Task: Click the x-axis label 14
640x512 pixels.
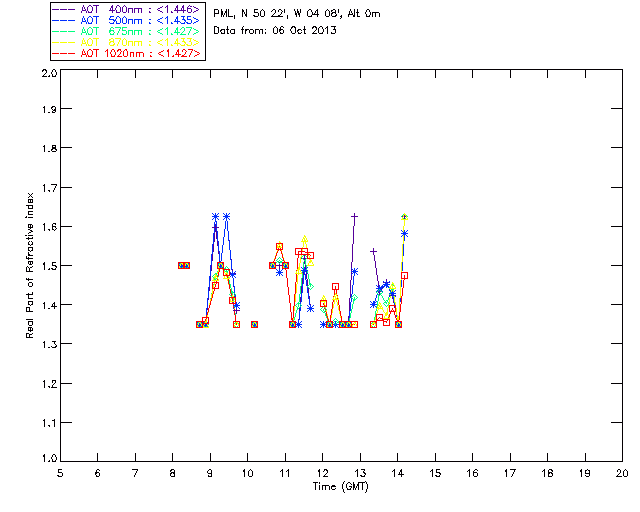Action: pos(398,473)
